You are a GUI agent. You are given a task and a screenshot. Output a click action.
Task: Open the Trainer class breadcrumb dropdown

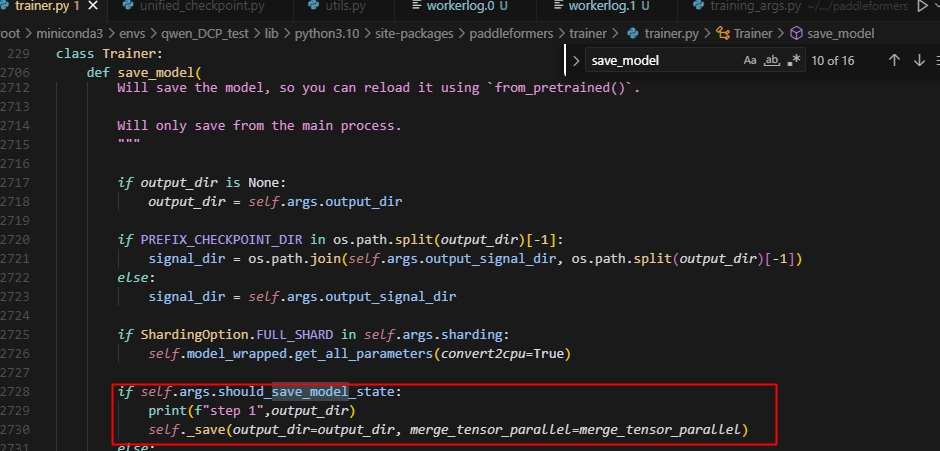(x=752, y=33)
